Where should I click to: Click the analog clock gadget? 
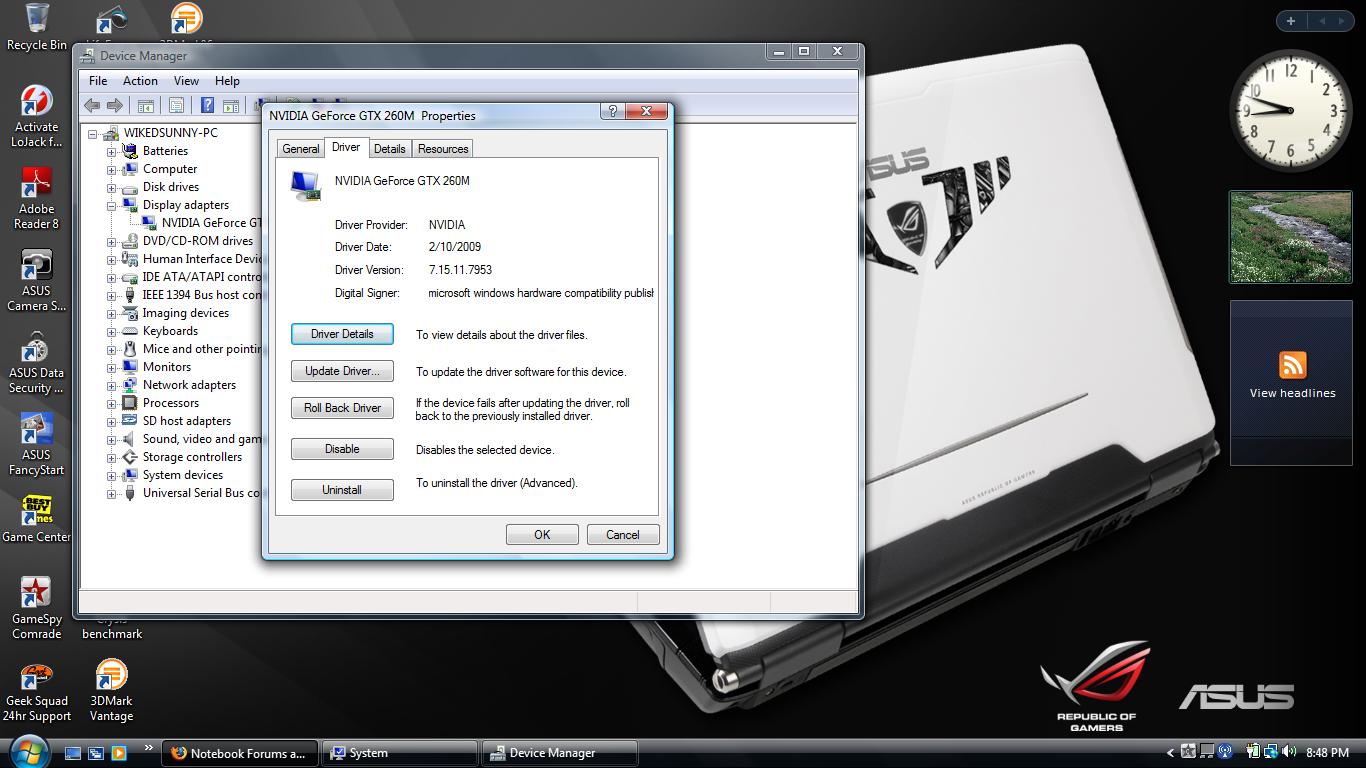click(1290, 110)
